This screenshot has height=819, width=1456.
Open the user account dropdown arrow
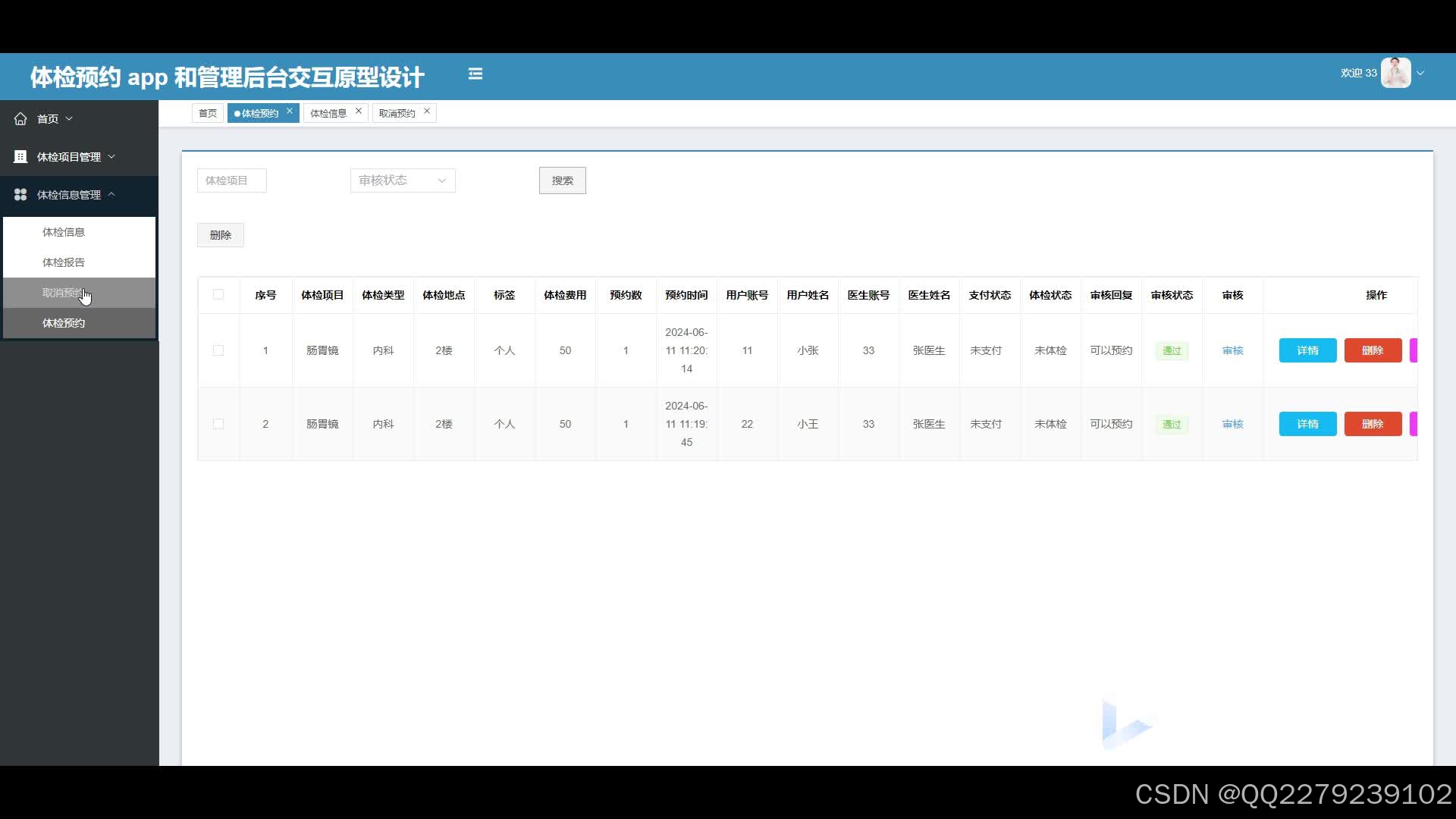(1420, 73)
